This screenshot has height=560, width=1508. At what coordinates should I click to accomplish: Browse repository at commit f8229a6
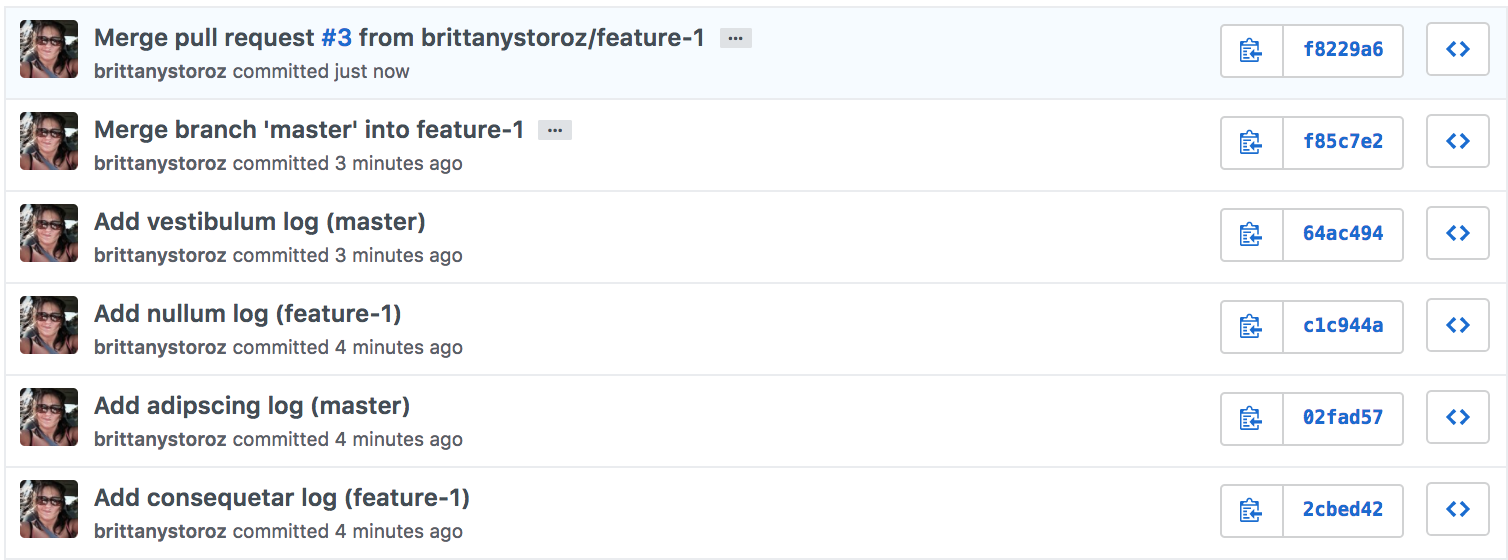(x=1457, y=50)
